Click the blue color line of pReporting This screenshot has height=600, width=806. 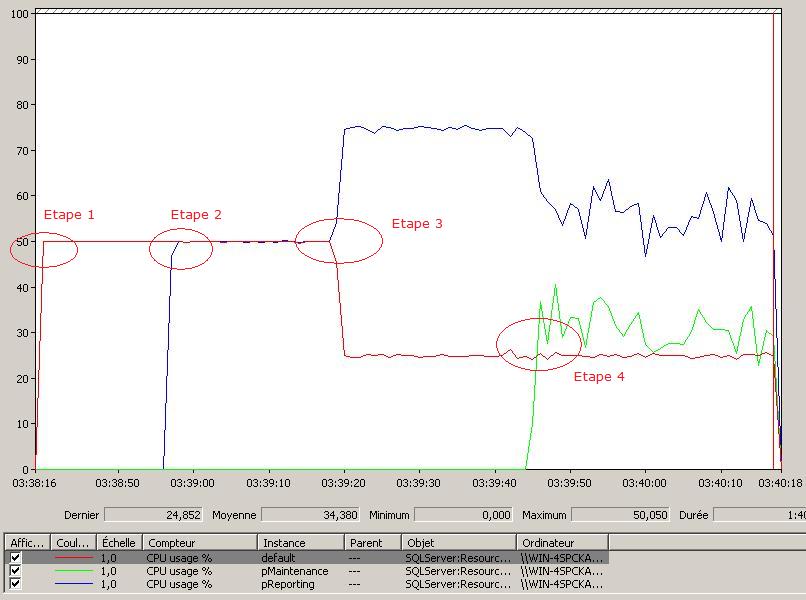pyautogui.click(x=73, y=584)
